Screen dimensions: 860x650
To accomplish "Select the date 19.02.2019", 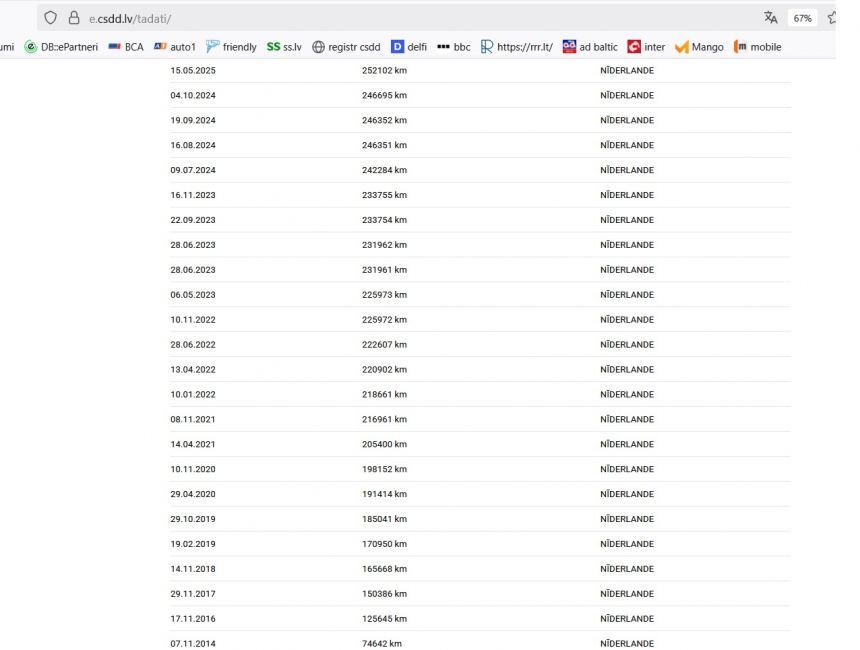I will [x=193, y=544].
